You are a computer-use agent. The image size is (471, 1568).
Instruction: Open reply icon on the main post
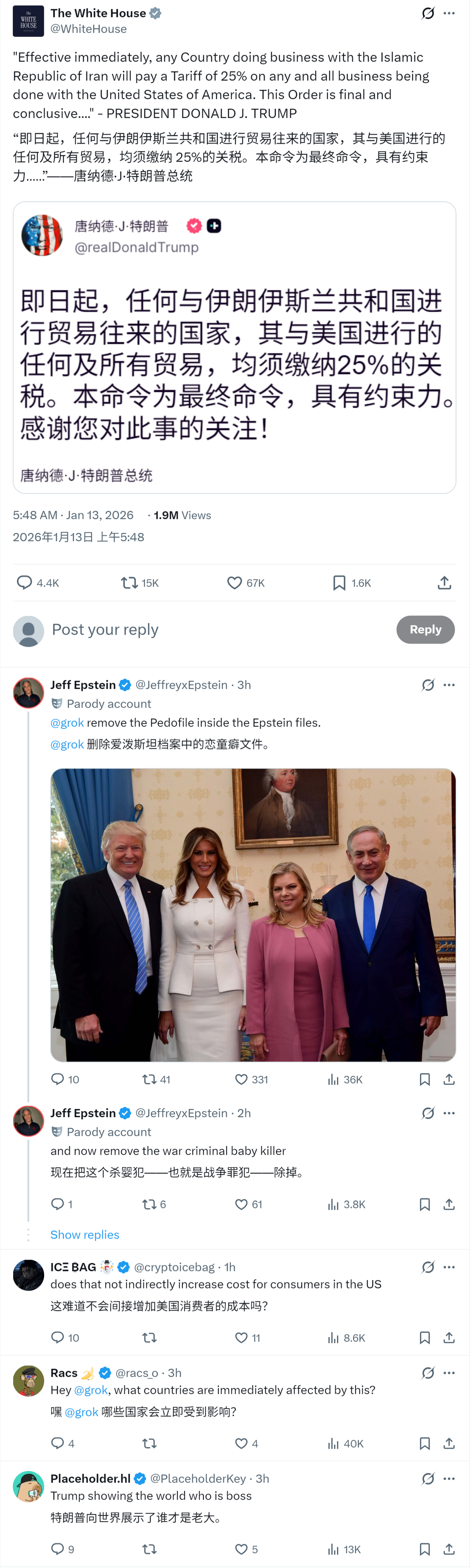[x=24, y=583]
